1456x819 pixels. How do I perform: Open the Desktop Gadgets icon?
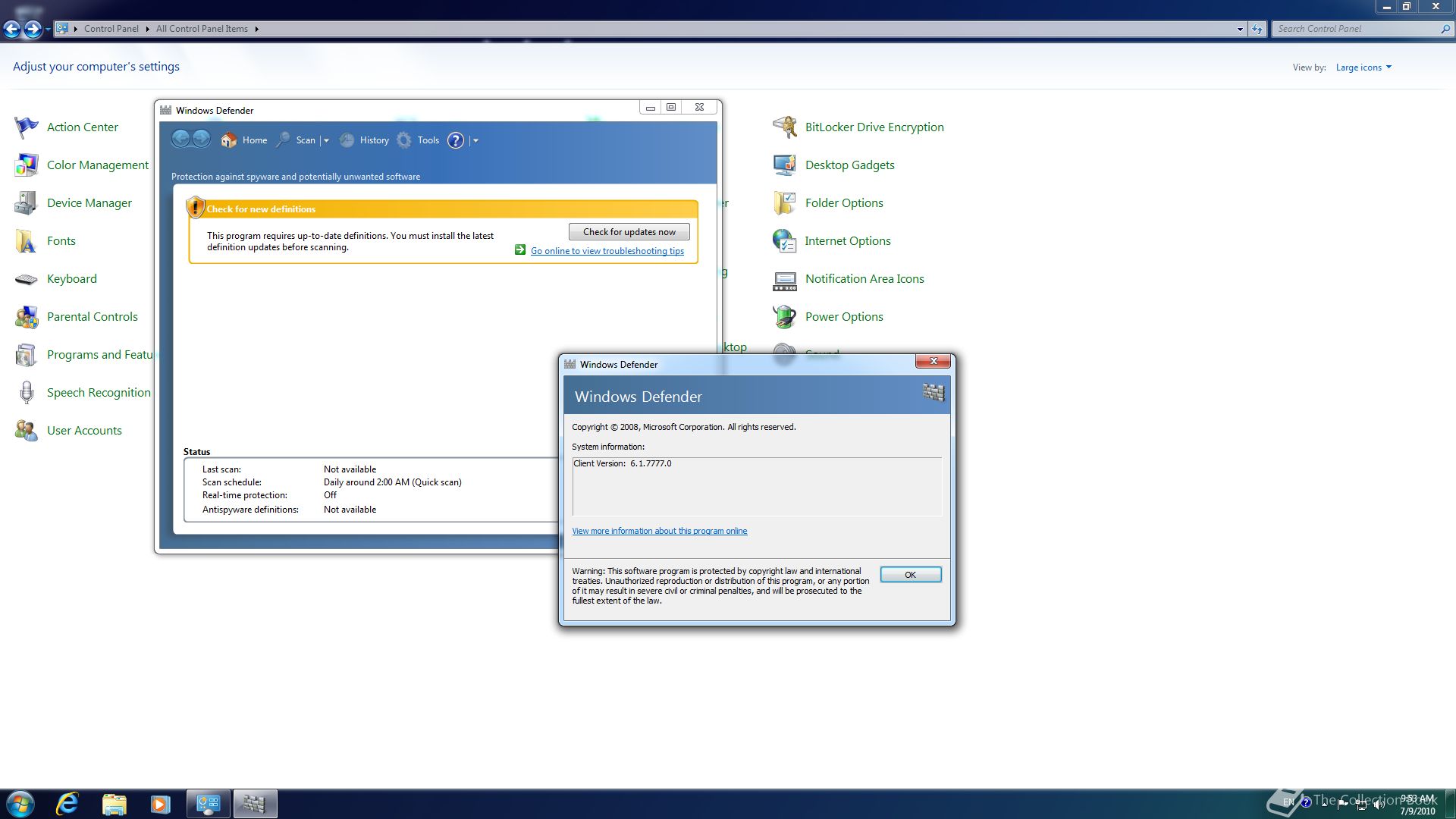[785, 165]
